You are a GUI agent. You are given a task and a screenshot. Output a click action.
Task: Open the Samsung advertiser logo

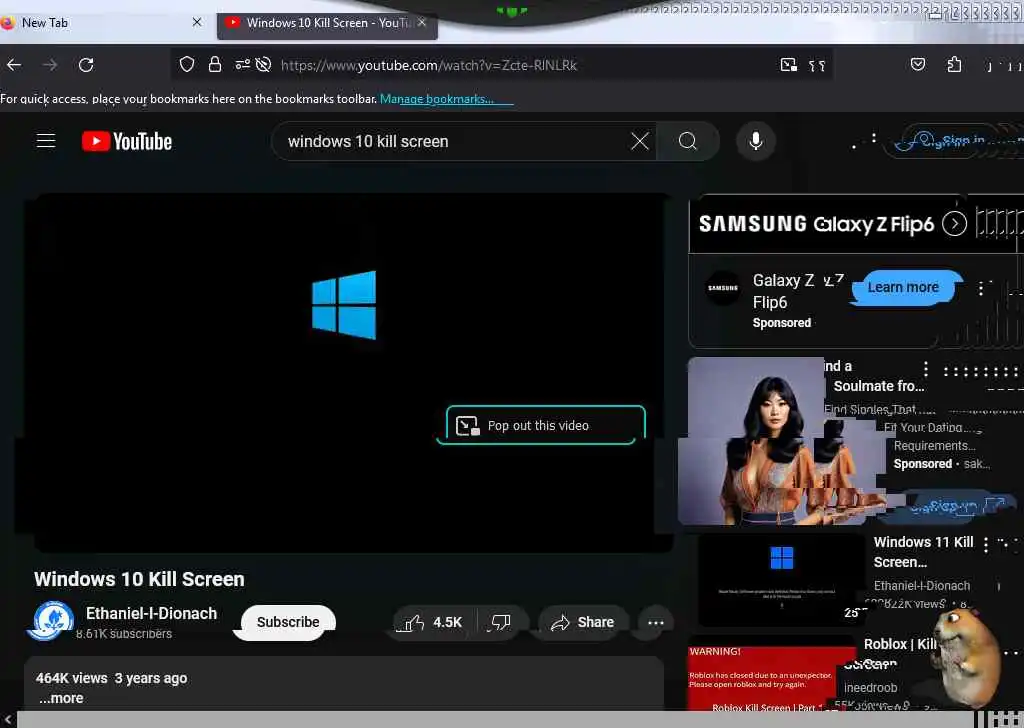pyautogui.click(x=723, y=287)
